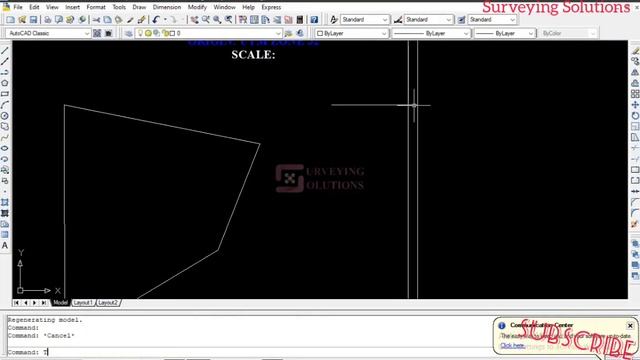The height and width of the screenshot is (360, 640).
Task: Select the Multiline Text tool
Action: click(5, 245)
